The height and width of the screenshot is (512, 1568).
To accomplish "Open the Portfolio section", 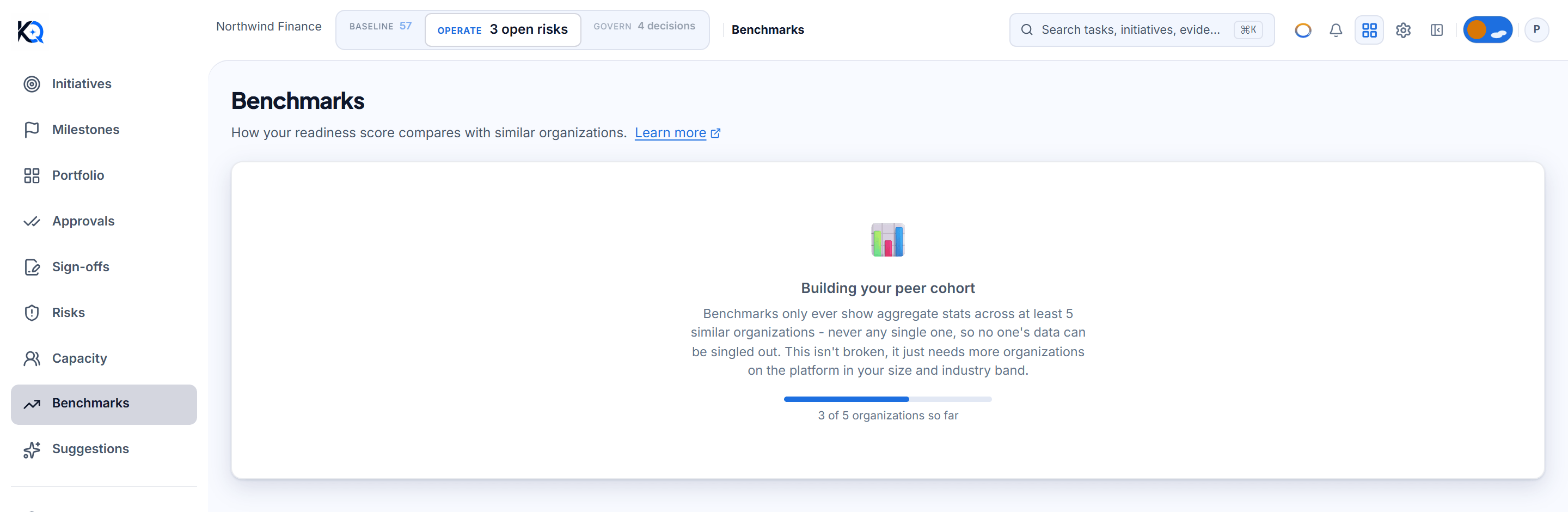I will click(x=103, y=175).
